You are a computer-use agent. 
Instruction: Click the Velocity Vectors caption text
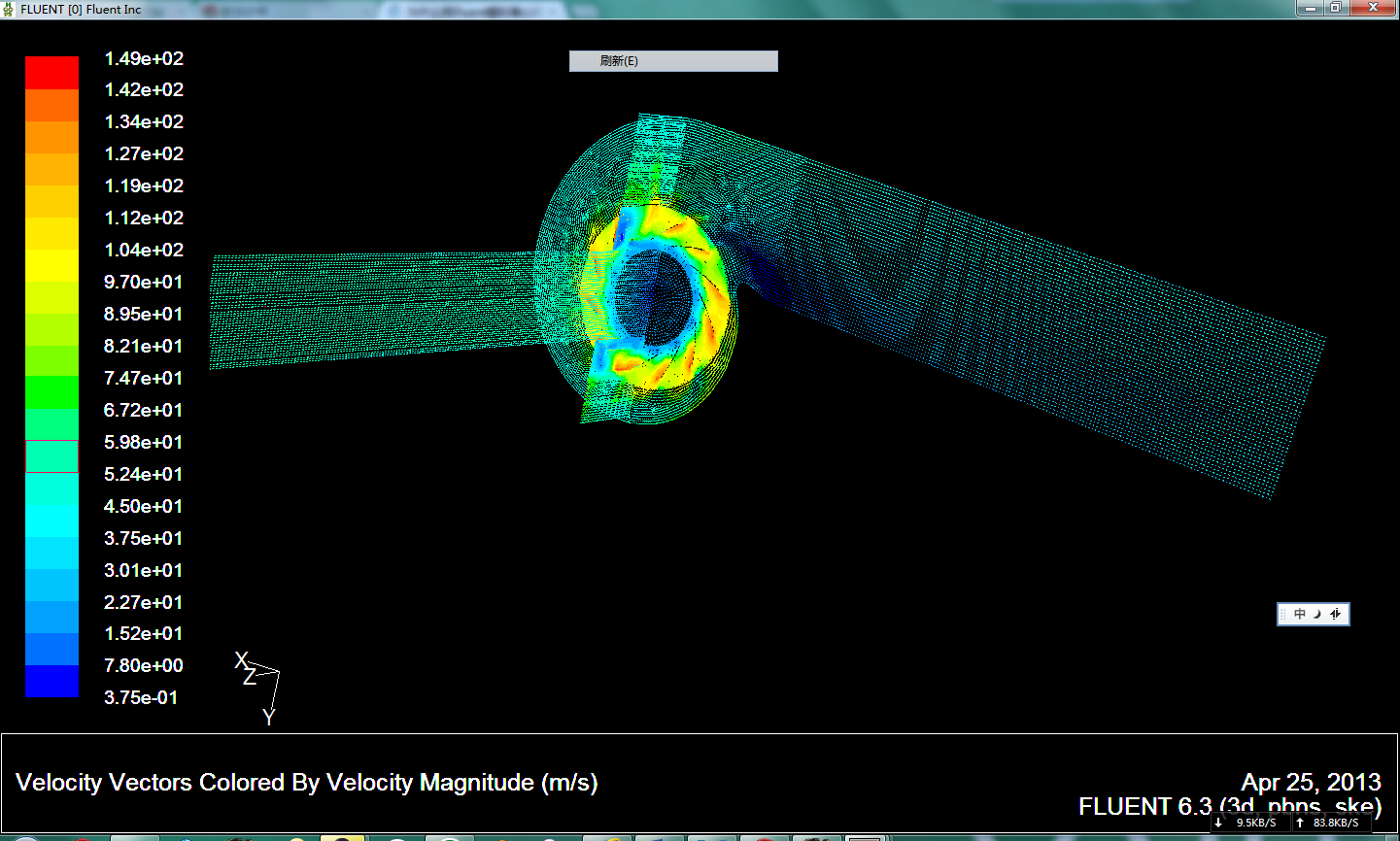click(x=307, y=783)
